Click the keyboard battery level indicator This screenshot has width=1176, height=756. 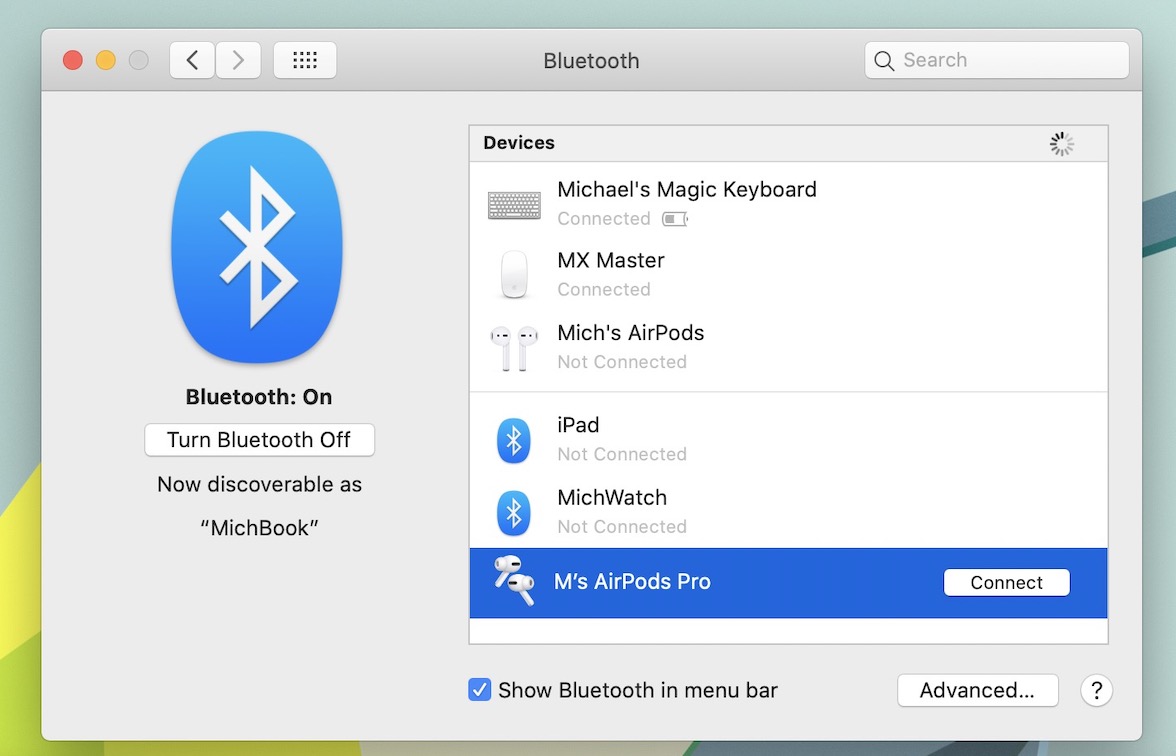tap(675, 219)
